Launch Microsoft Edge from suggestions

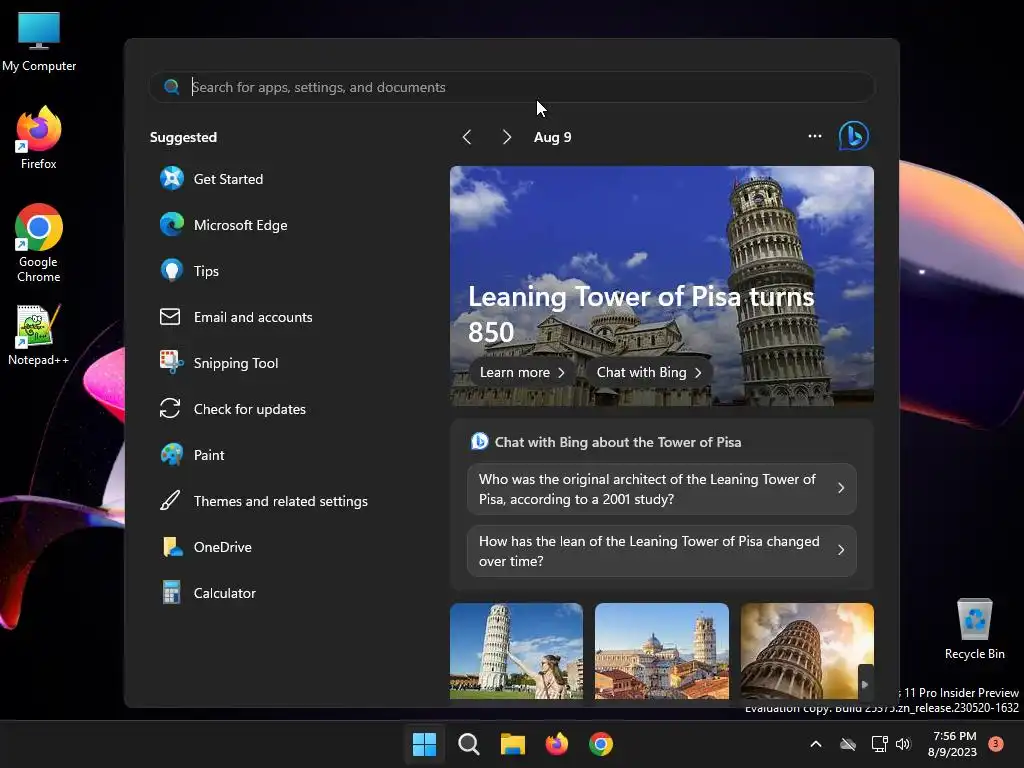pos(223,225)
